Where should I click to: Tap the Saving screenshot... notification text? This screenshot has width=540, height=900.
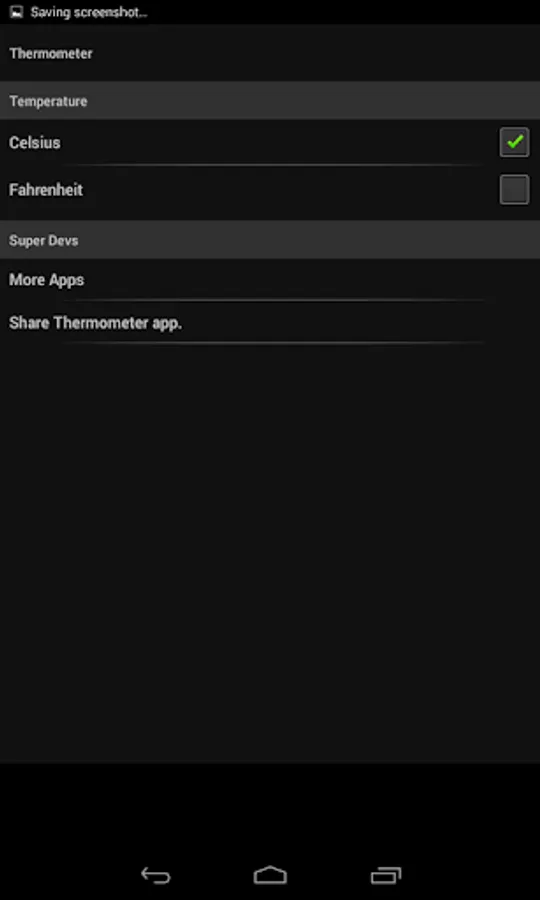(x=89, y=12)
